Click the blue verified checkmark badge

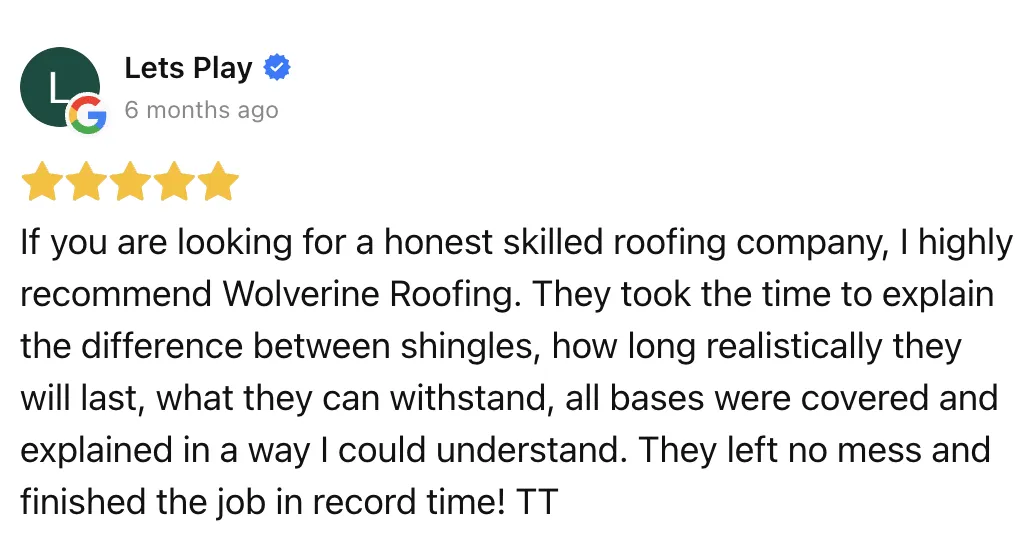pos(277,68)
